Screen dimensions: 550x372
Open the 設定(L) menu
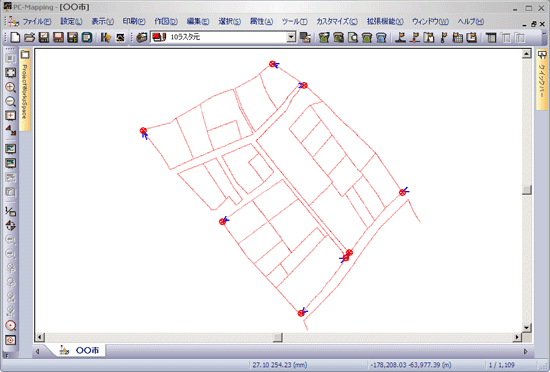[71, 22]
